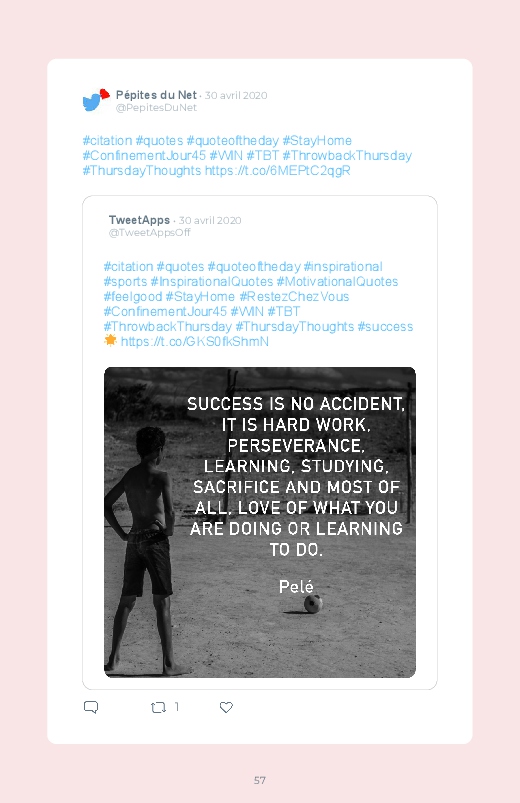
Task: Open the @TweetAppsOff handle
Action: tap(150, 233)
